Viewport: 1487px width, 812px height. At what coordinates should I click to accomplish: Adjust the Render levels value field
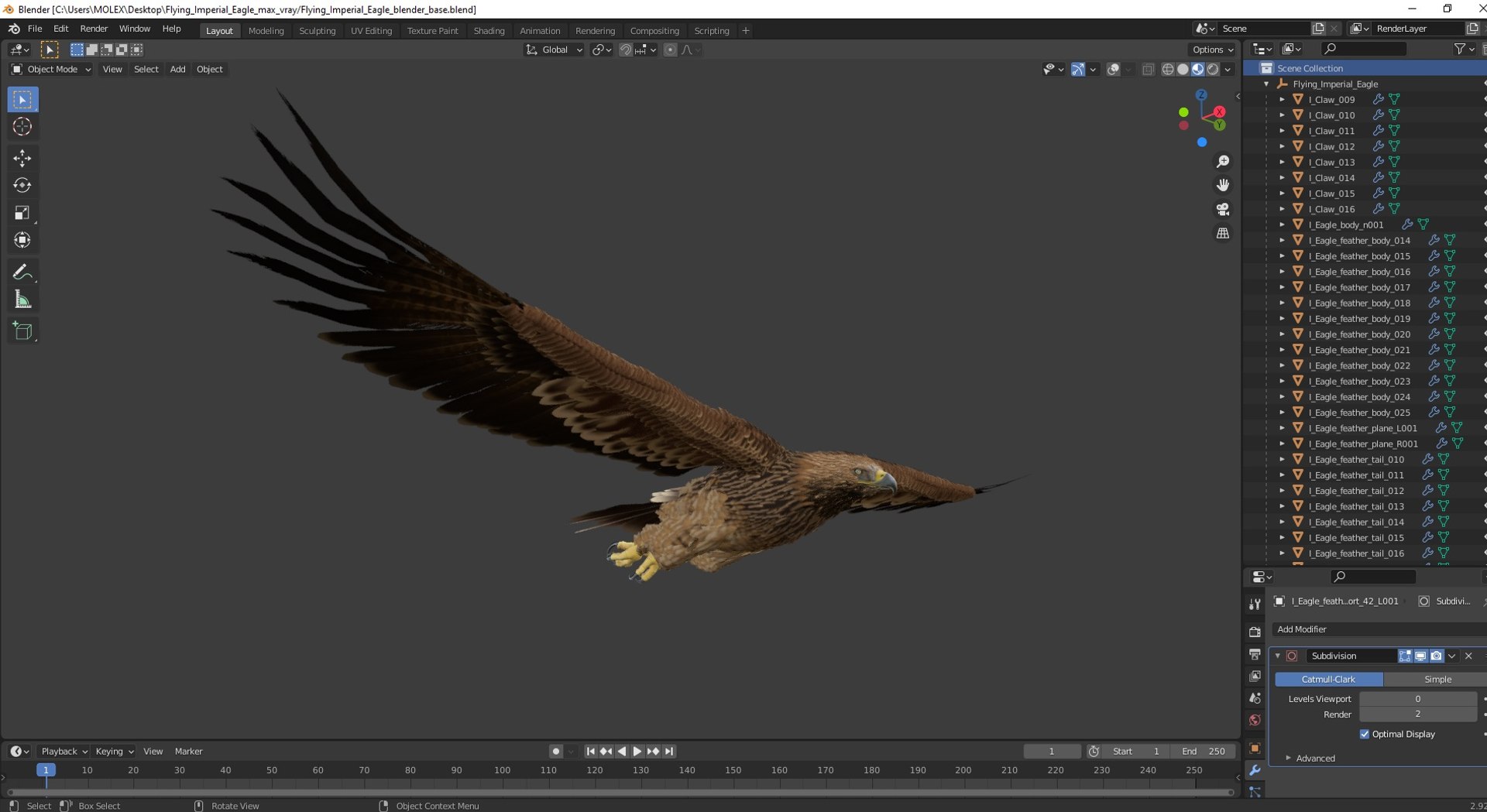pyautogui.click(x=1417, y=714)
